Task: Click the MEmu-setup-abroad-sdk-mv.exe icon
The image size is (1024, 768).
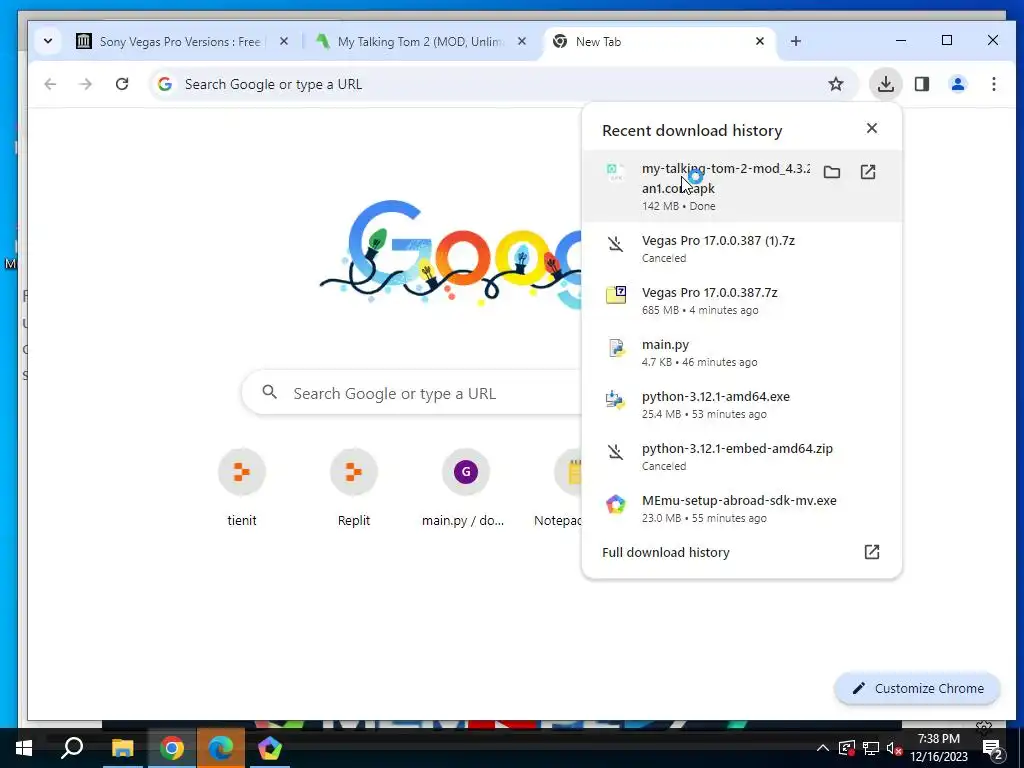Action: point(616,504)
